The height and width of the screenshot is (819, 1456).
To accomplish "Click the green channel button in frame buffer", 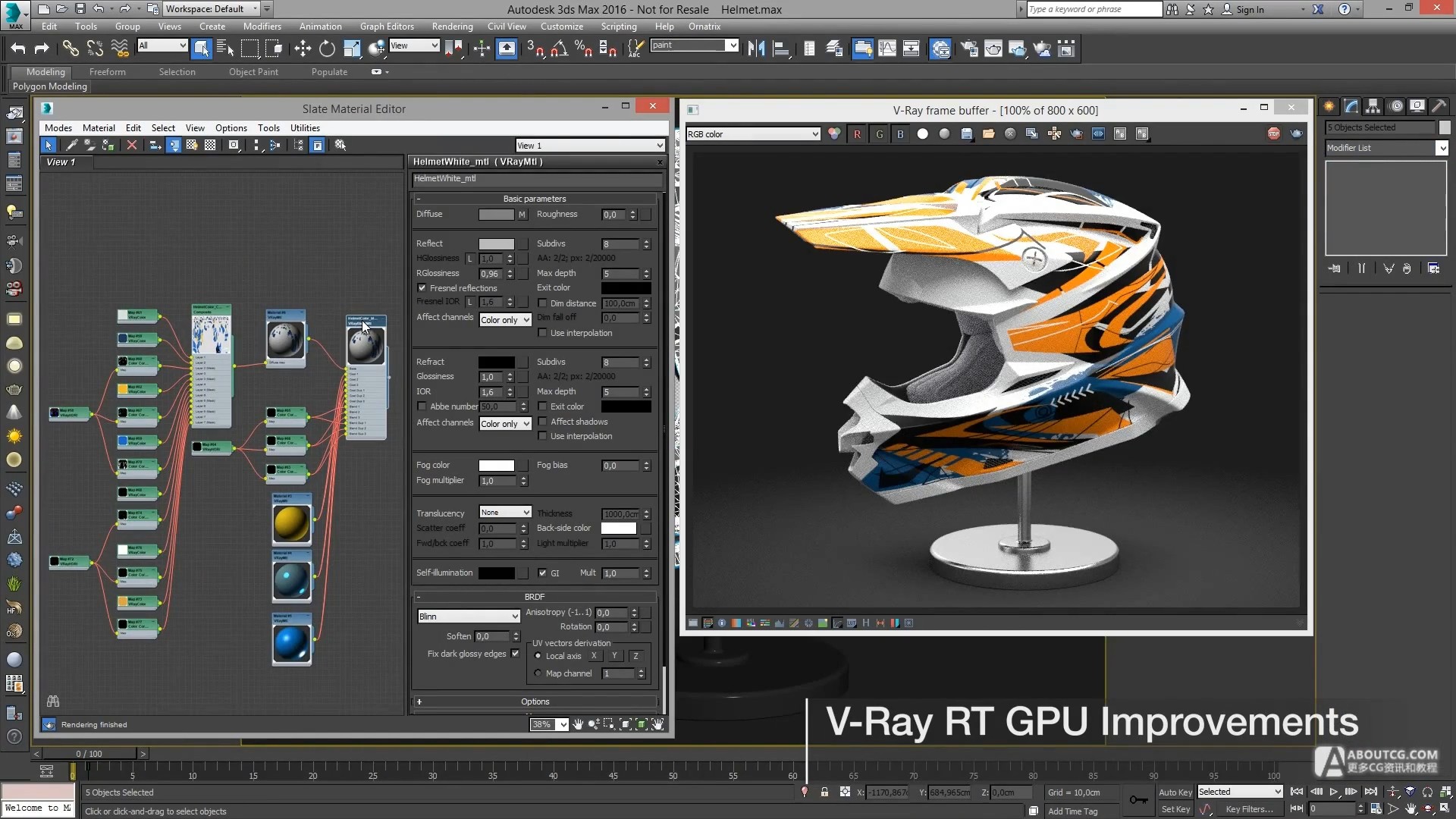I will point(879,134).
